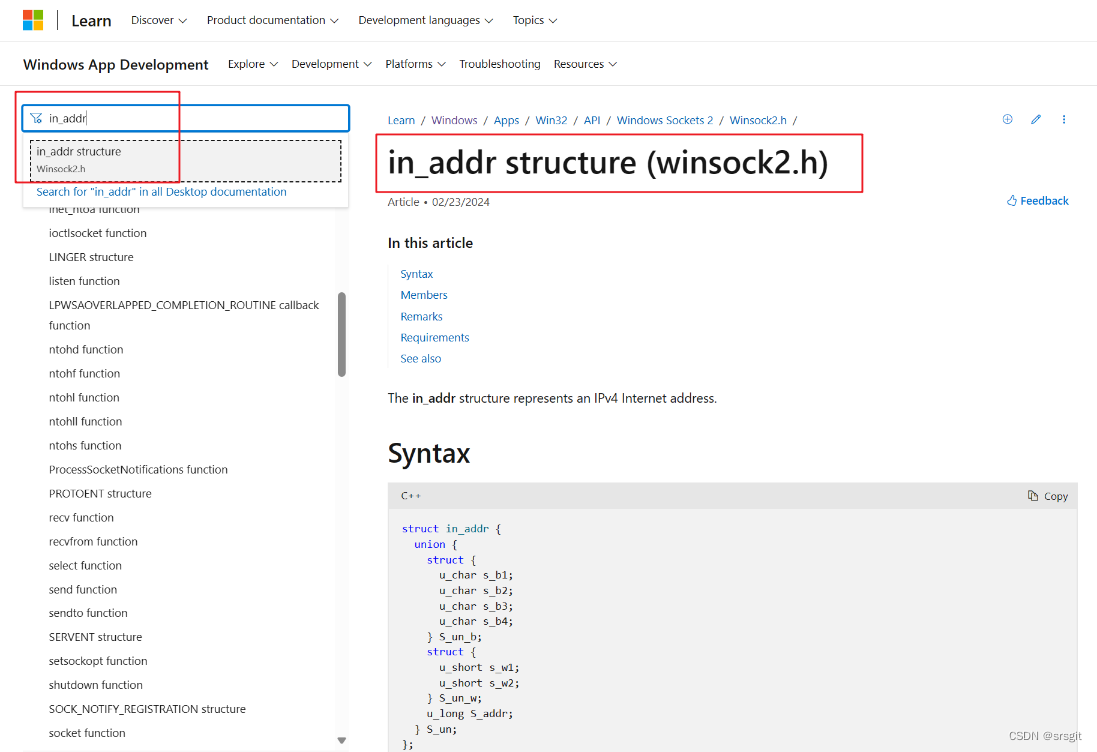Screen dimensions: 1097x752
Task: Open the Troubleshooting section
Action: pyautogui.click(x=500, y=63)
